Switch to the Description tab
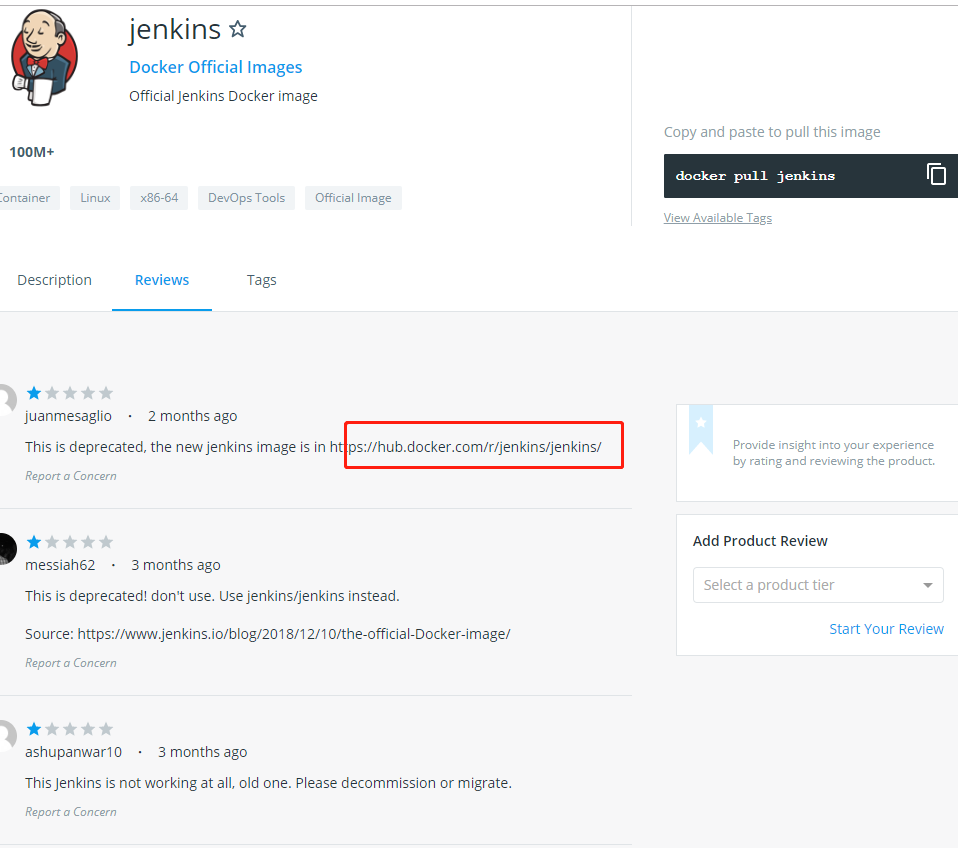 coord(54,280)
